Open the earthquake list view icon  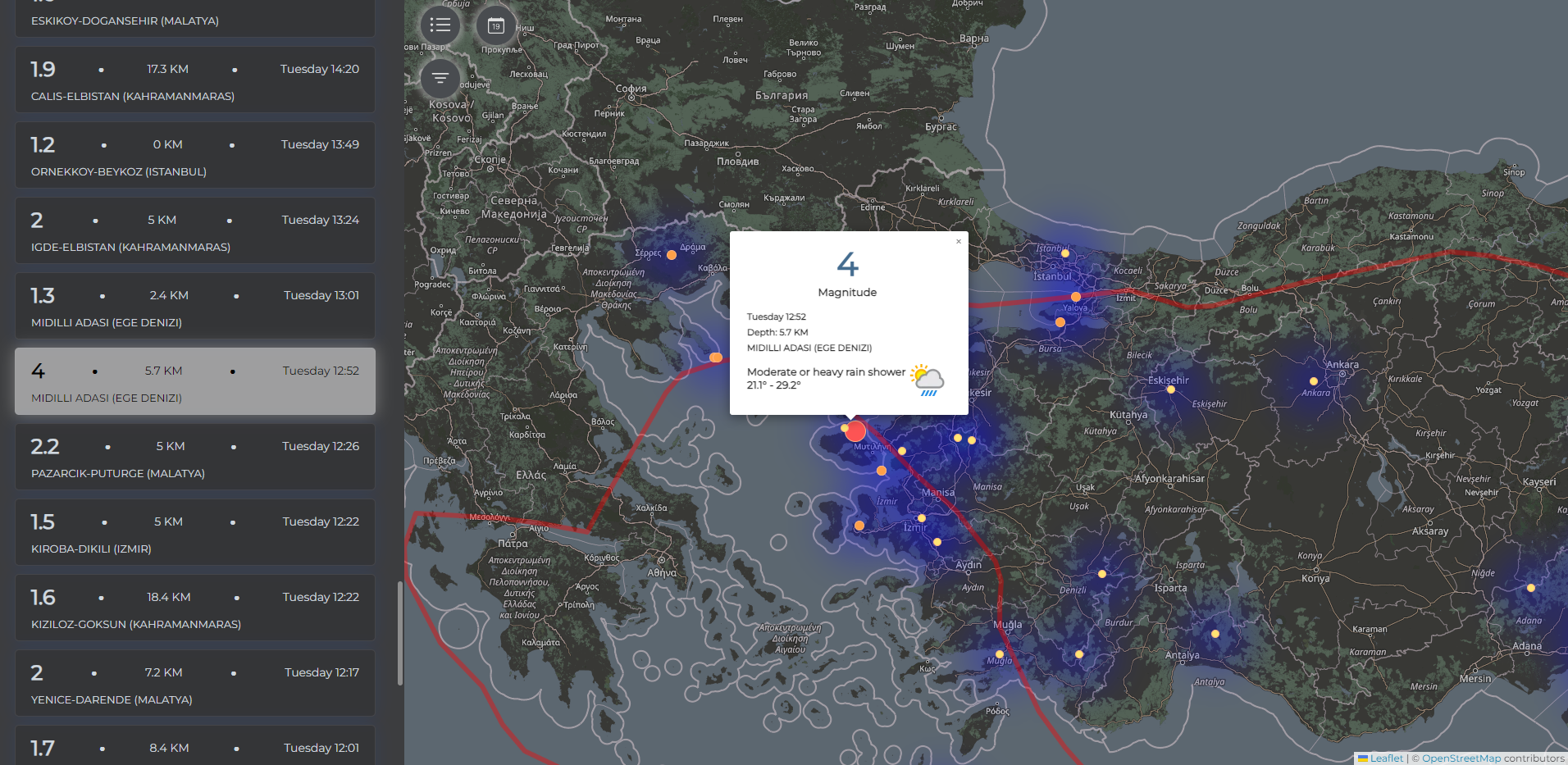tap(440, 25)
